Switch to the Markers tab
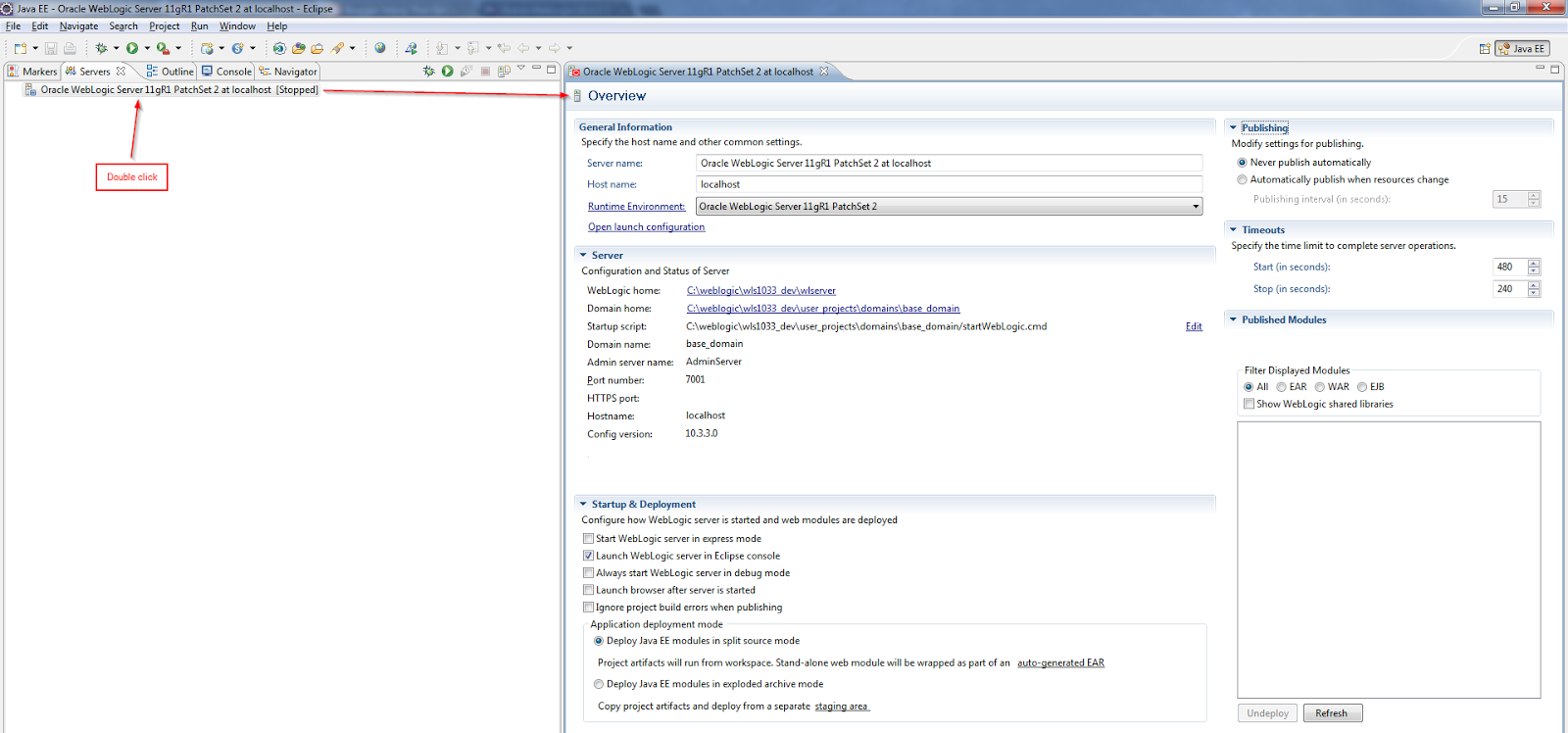The height and width of the screenshot is (733, 1568). pos(32,72)
